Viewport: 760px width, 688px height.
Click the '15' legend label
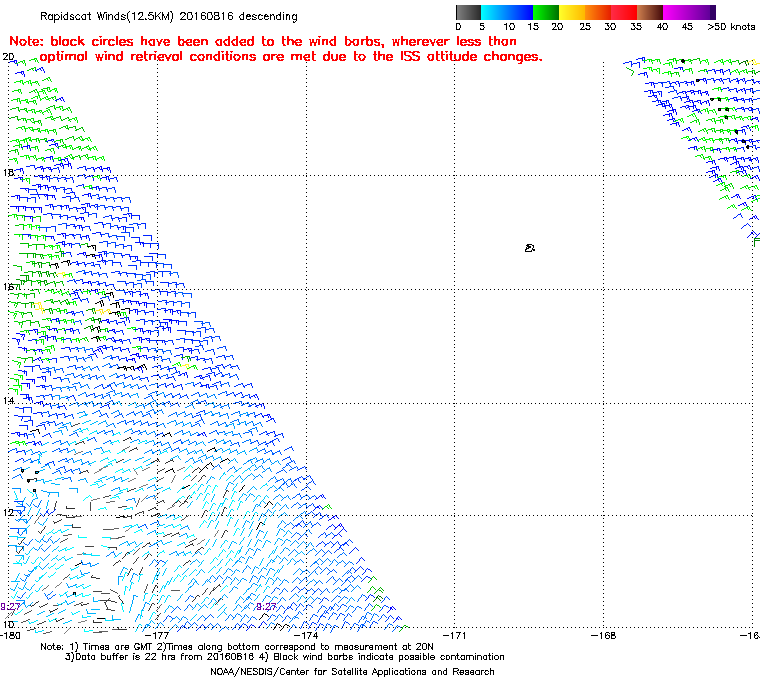533,27
